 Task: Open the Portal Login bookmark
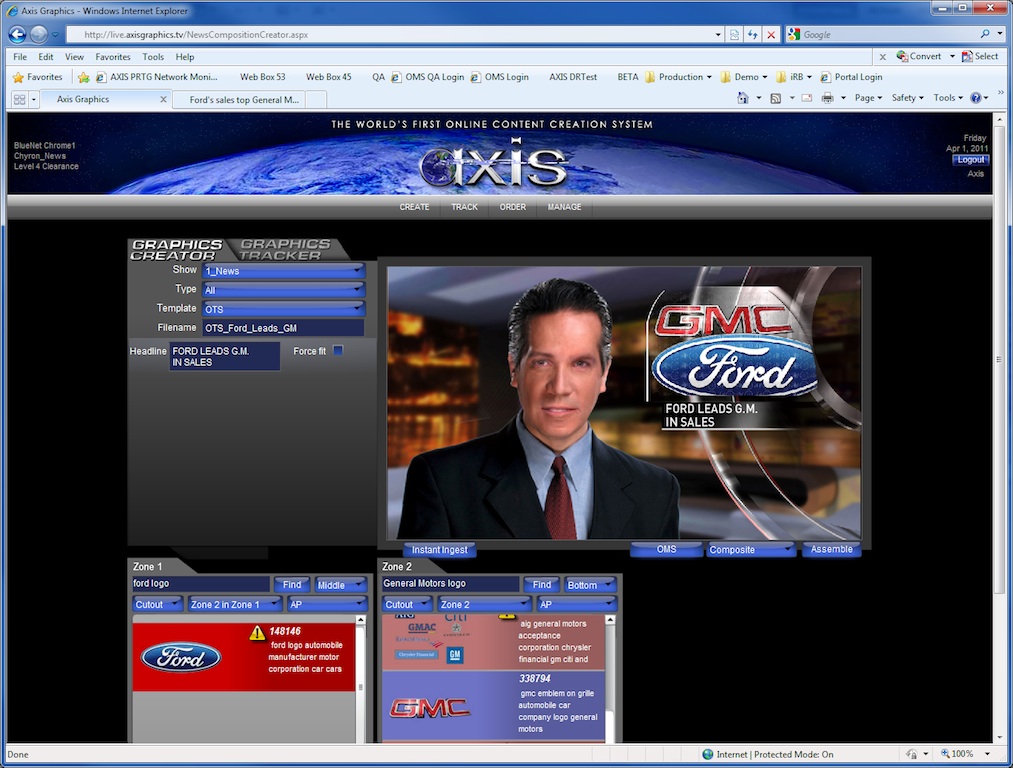click(x=851, y=77)
